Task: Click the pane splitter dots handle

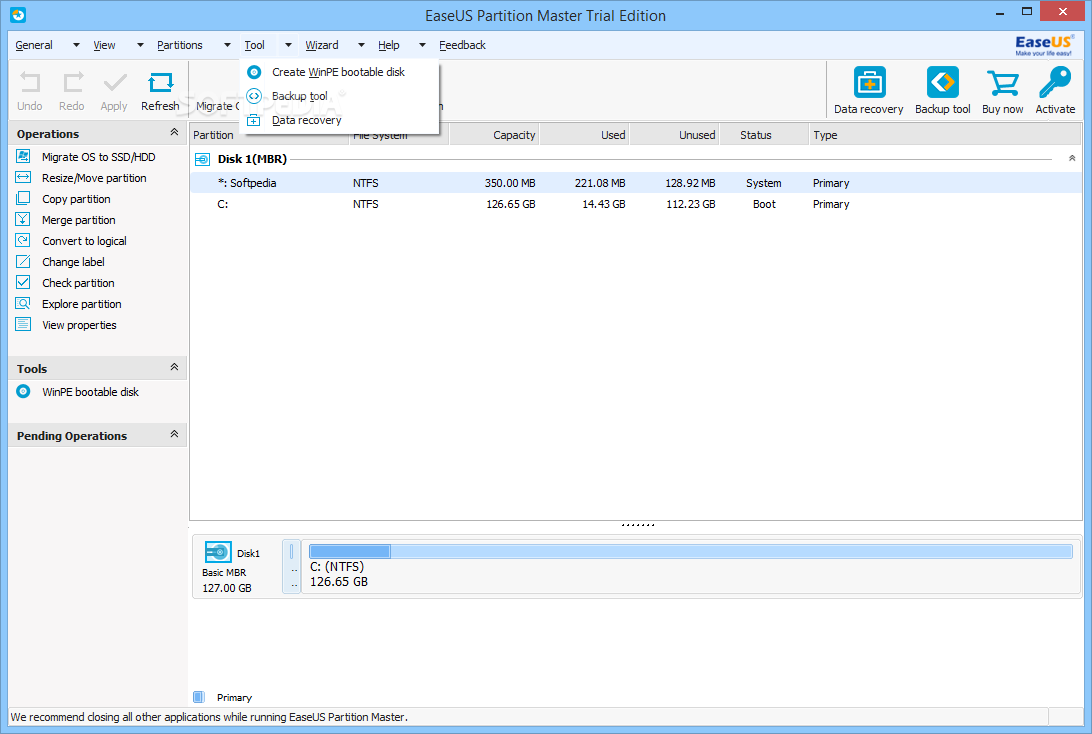Action: tap(638, 524)
